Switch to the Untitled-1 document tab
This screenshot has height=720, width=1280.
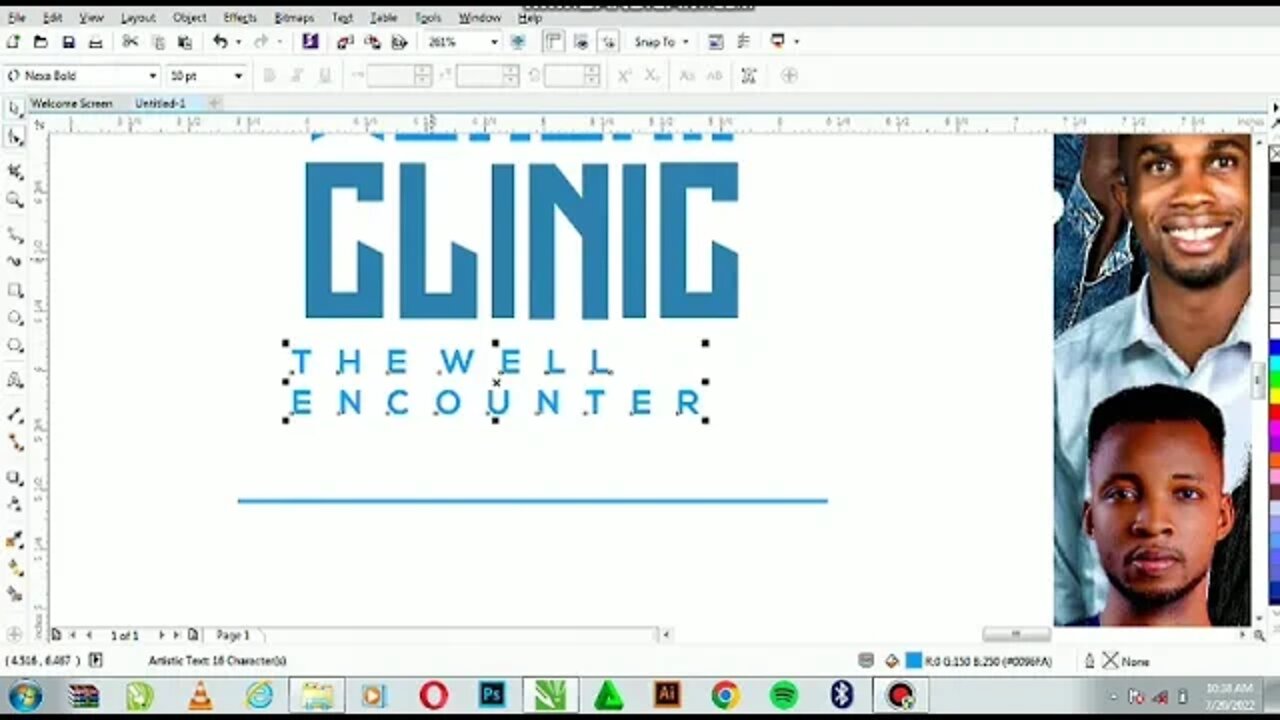coord(160,103)
